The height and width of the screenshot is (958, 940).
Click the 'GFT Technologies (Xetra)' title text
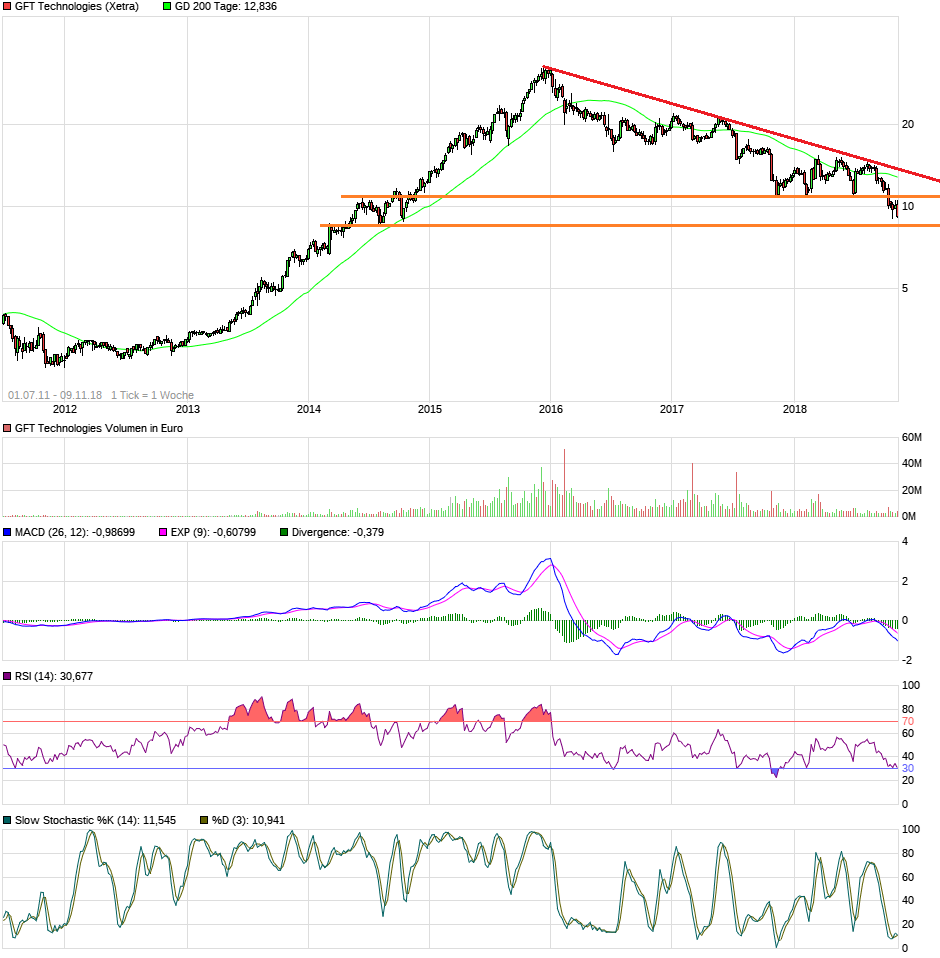pos(76,7)
